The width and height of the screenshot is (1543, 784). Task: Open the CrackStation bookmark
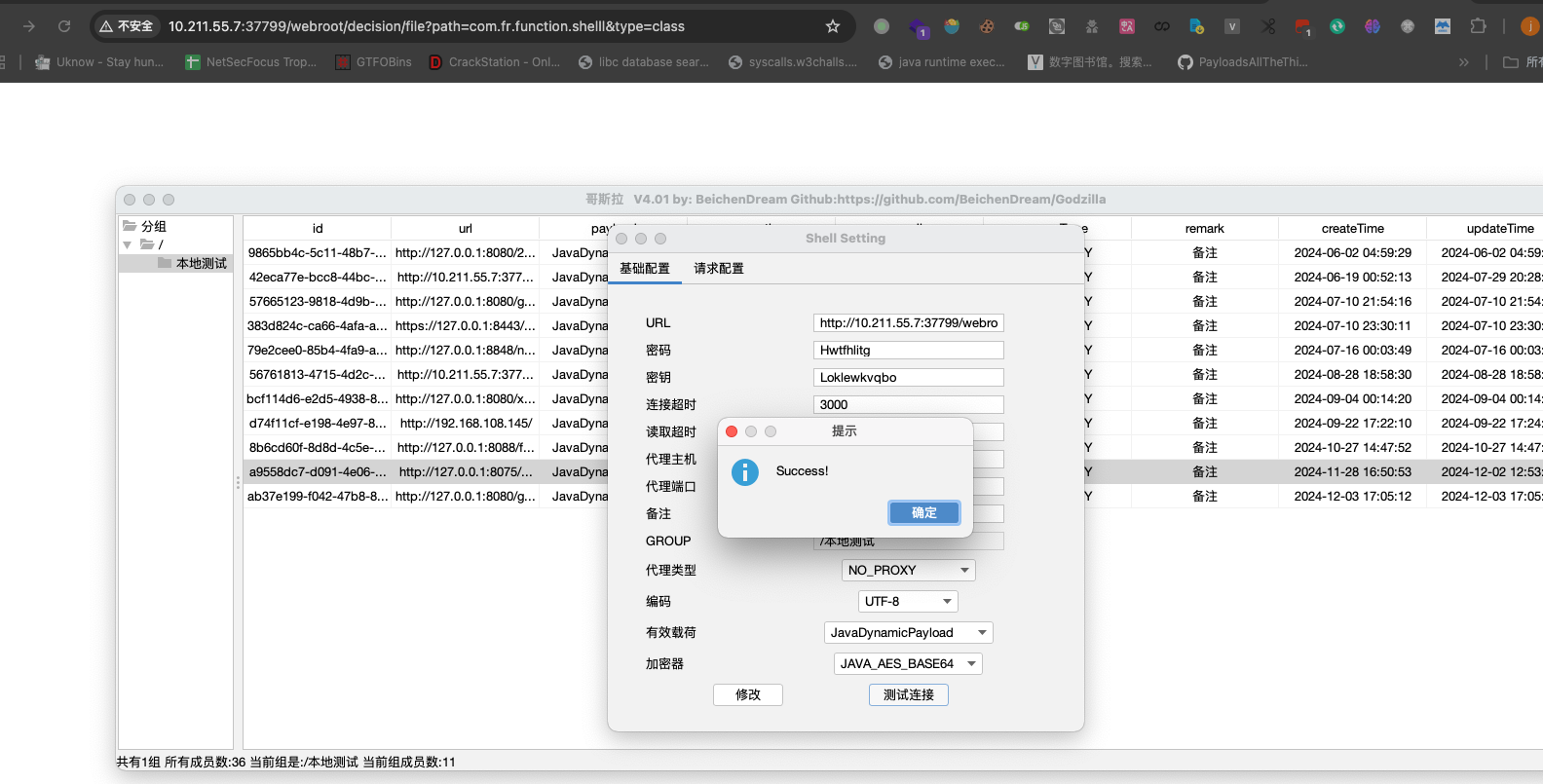tap(495, 62)
